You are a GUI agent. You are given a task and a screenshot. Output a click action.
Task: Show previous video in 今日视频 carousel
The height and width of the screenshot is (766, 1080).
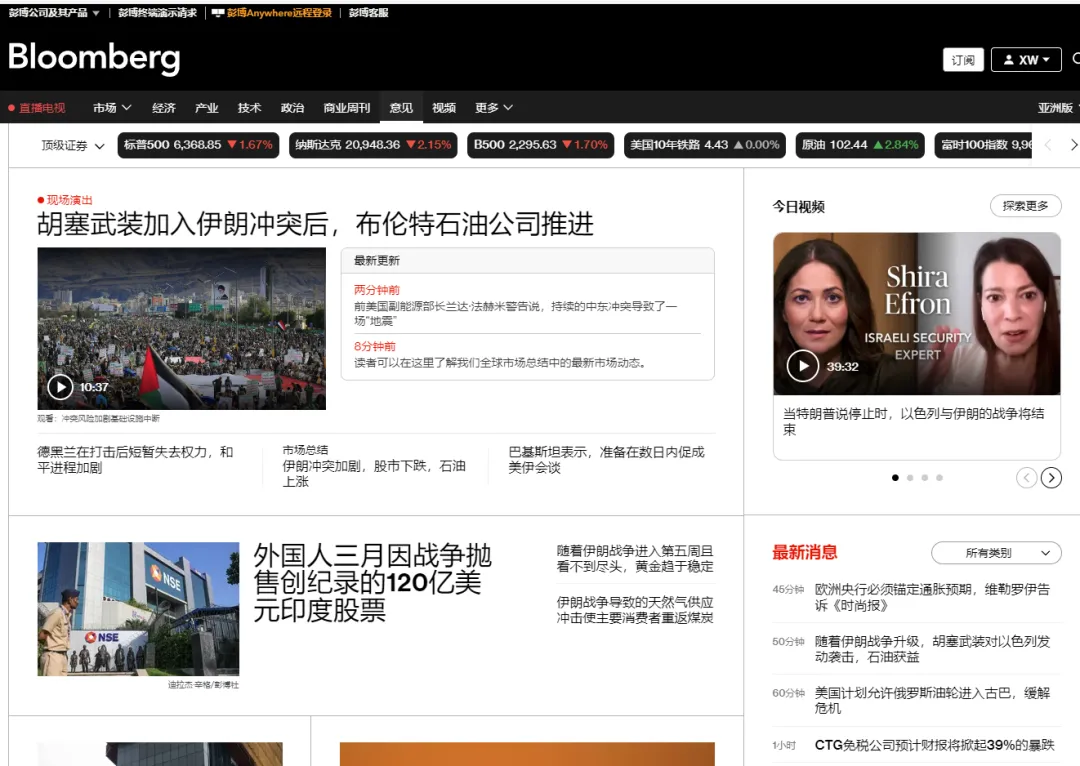pyautogui.click(x=1026, y=477)
